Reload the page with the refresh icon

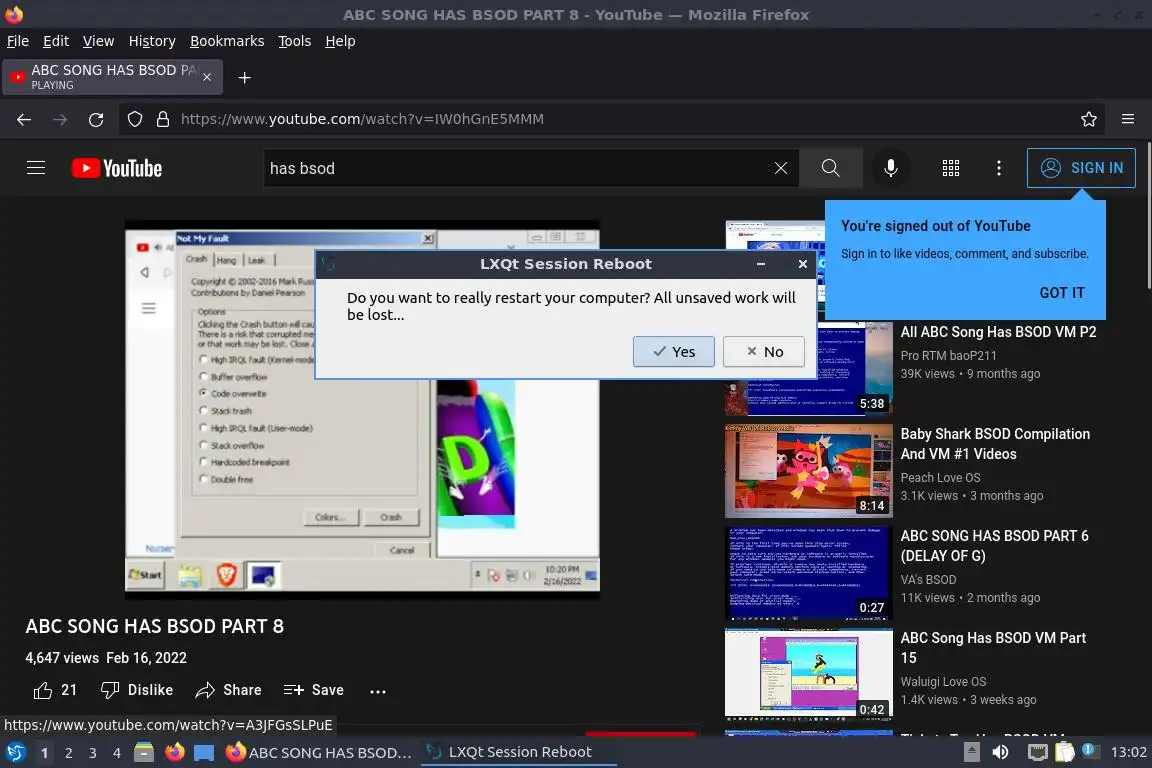pyautogui.click(x=96, y=119)
